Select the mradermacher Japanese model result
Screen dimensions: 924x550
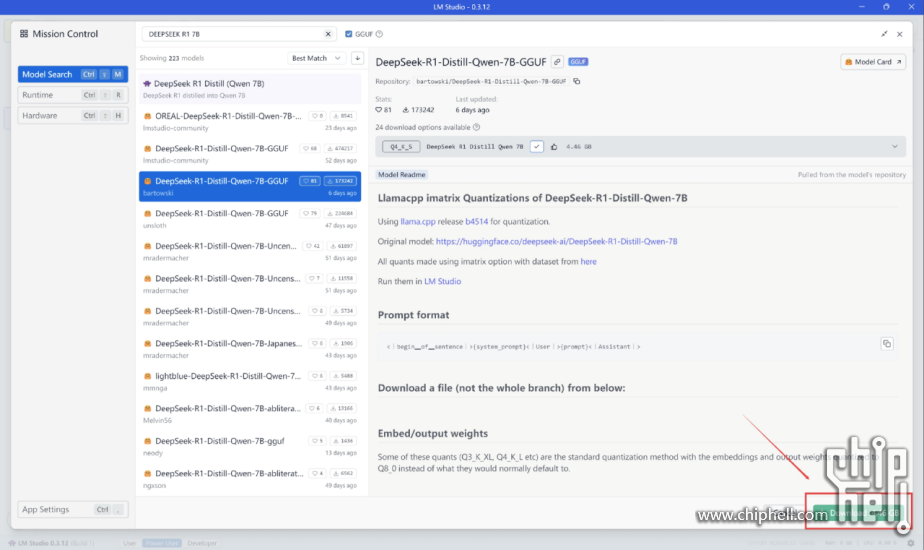tap(250, 349)
